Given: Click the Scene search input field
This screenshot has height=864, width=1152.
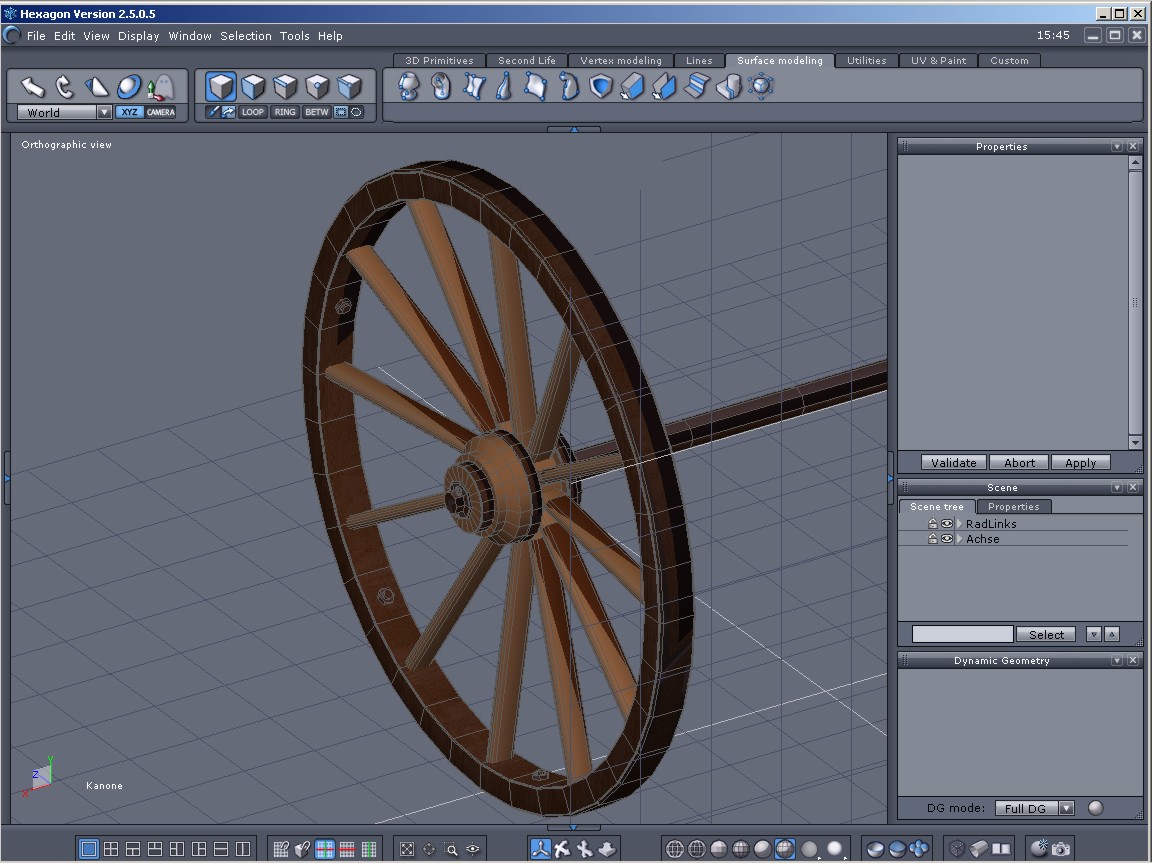Looking at the screenshot, I should [962, 635].
